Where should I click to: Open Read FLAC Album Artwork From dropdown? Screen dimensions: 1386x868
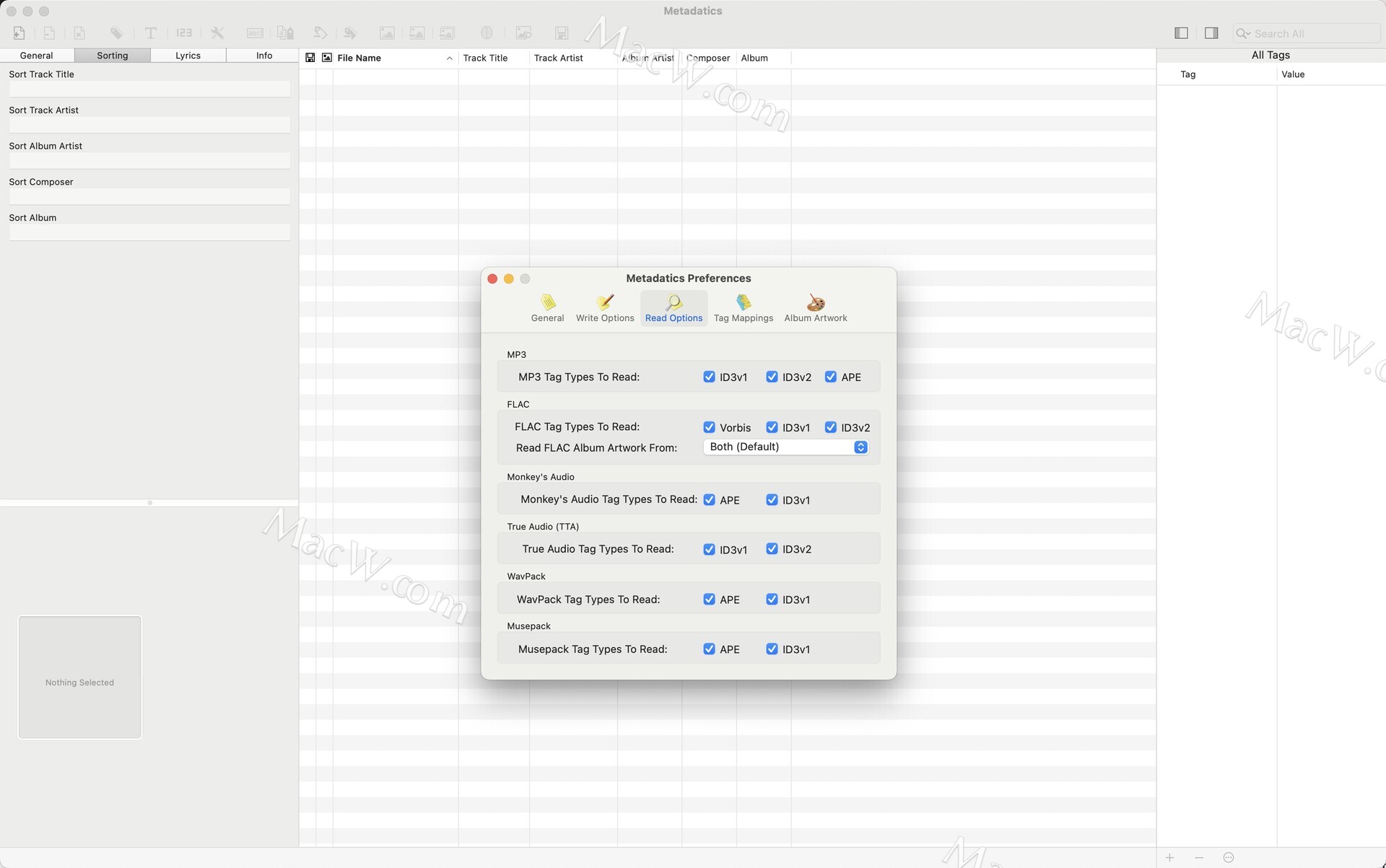click(785, 447)
